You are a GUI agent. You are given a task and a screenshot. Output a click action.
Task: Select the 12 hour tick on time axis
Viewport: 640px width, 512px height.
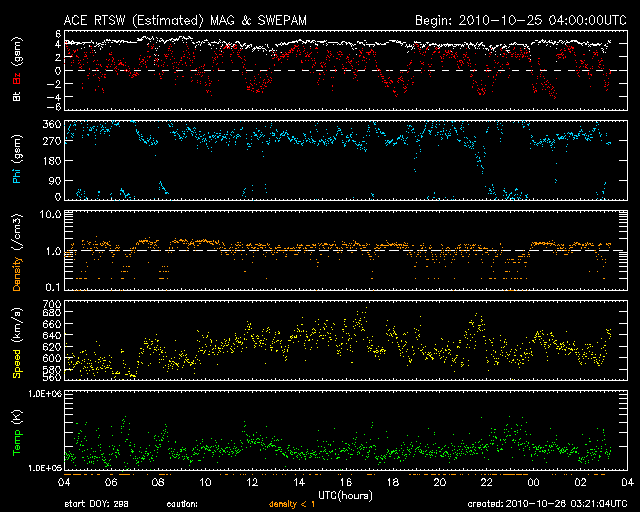coord(252,482)
